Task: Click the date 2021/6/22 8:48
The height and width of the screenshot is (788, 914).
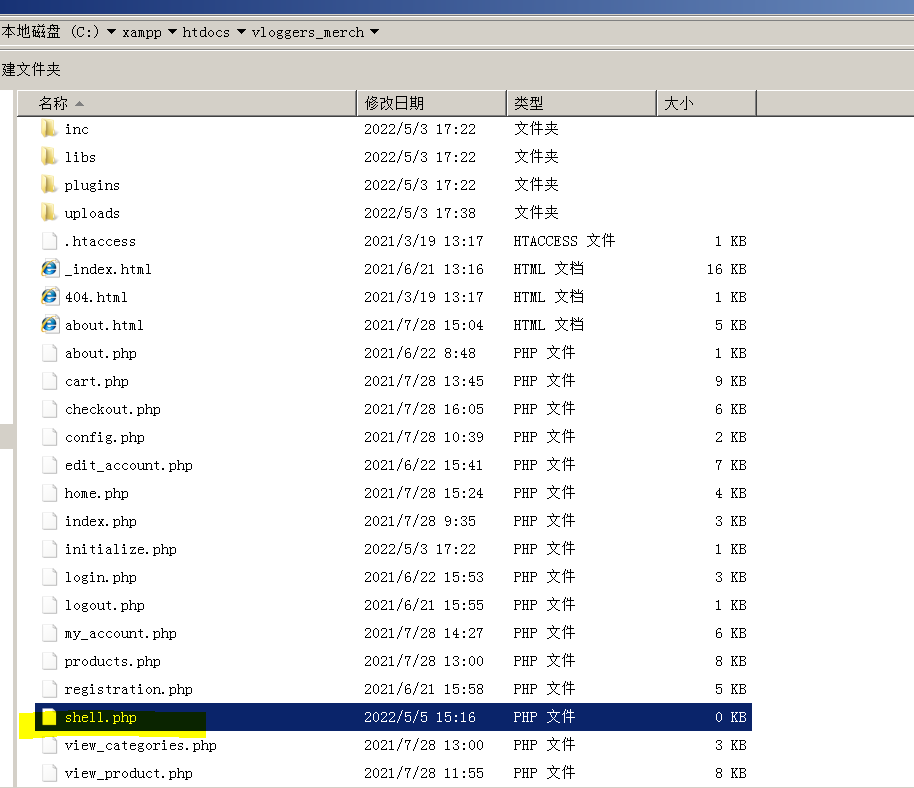Action: tap(420, 353)
